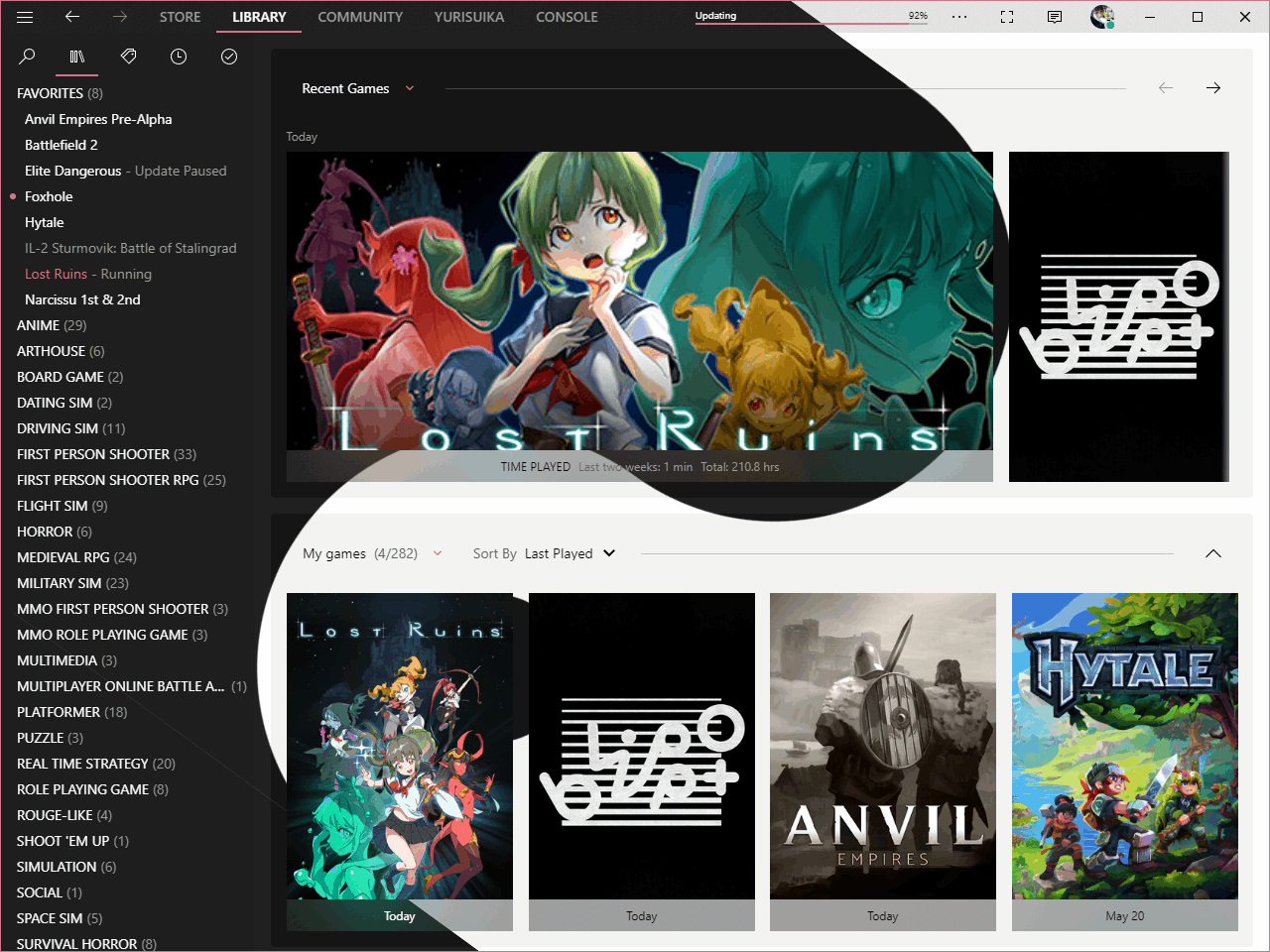Screen dimensions: 1270x952
Task: Expand the ARTHOUSE category
Action: click(61, 351)
